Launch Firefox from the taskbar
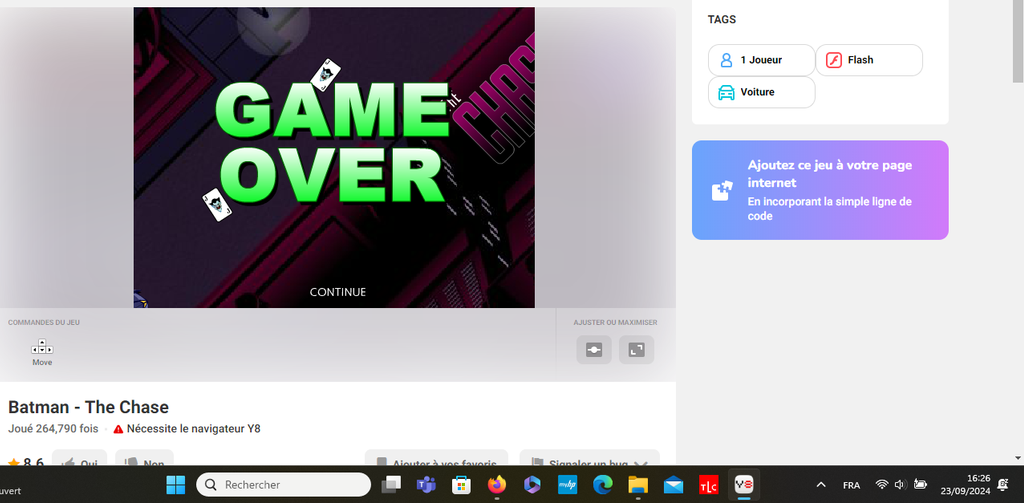1024x503 pixels. pos(497,485)
